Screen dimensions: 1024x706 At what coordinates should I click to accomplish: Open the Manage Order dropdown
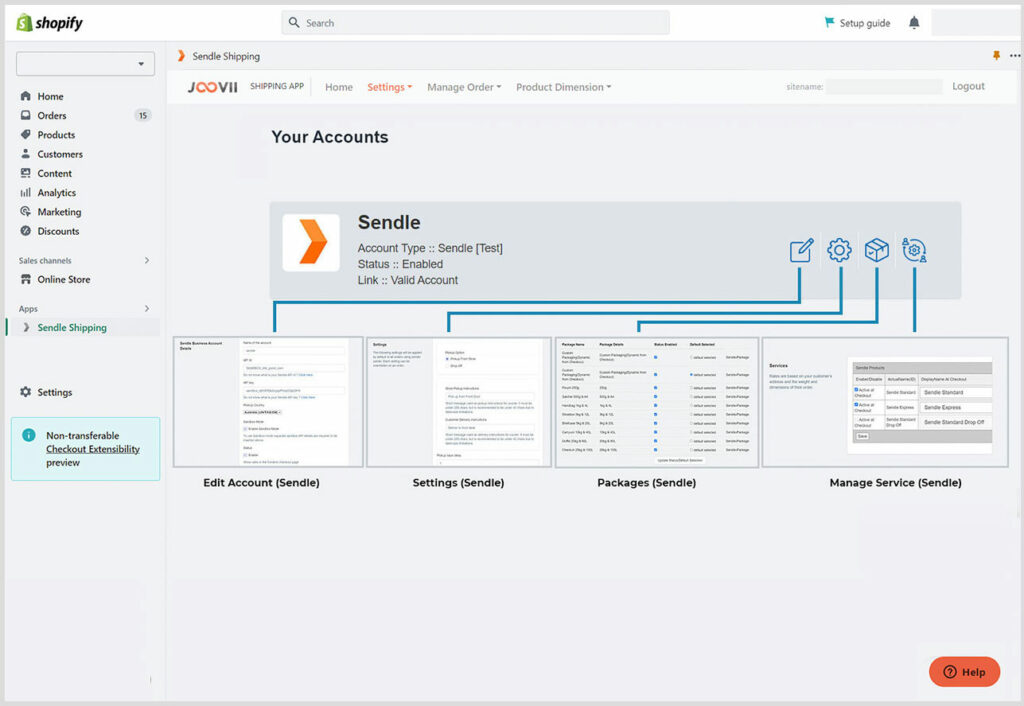464,87
